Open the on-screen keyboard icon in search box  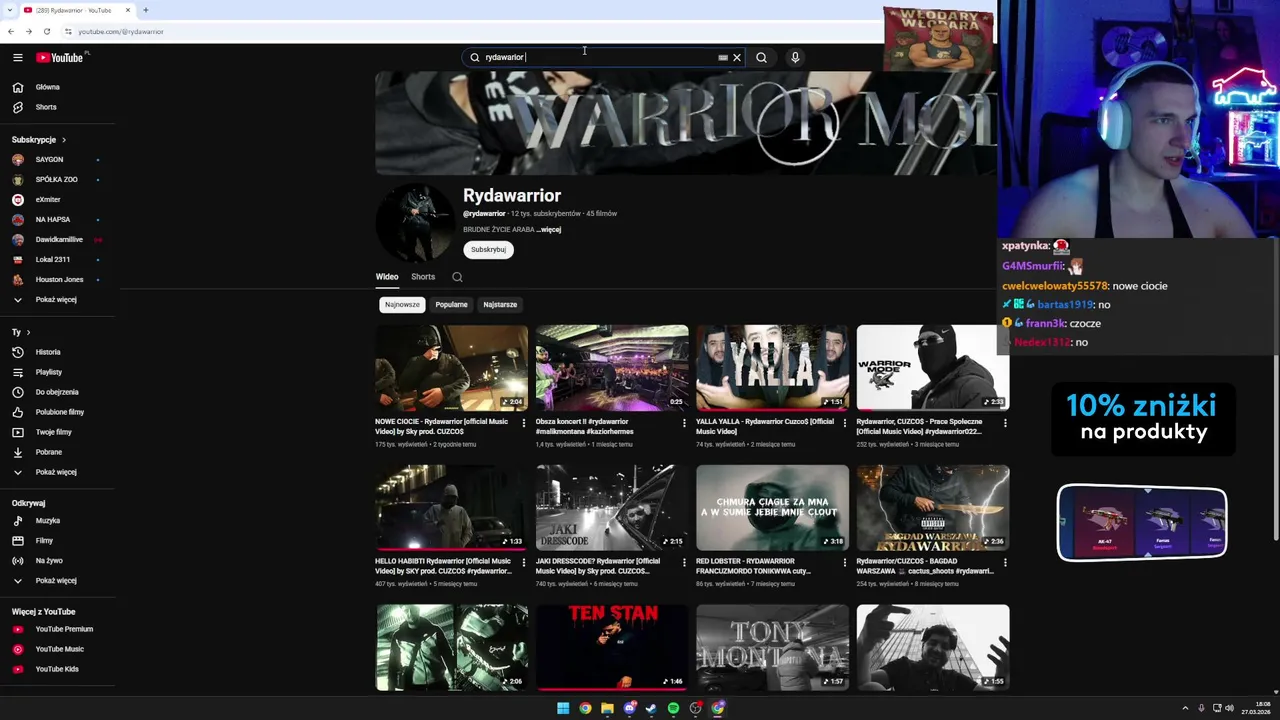point(723,58)
